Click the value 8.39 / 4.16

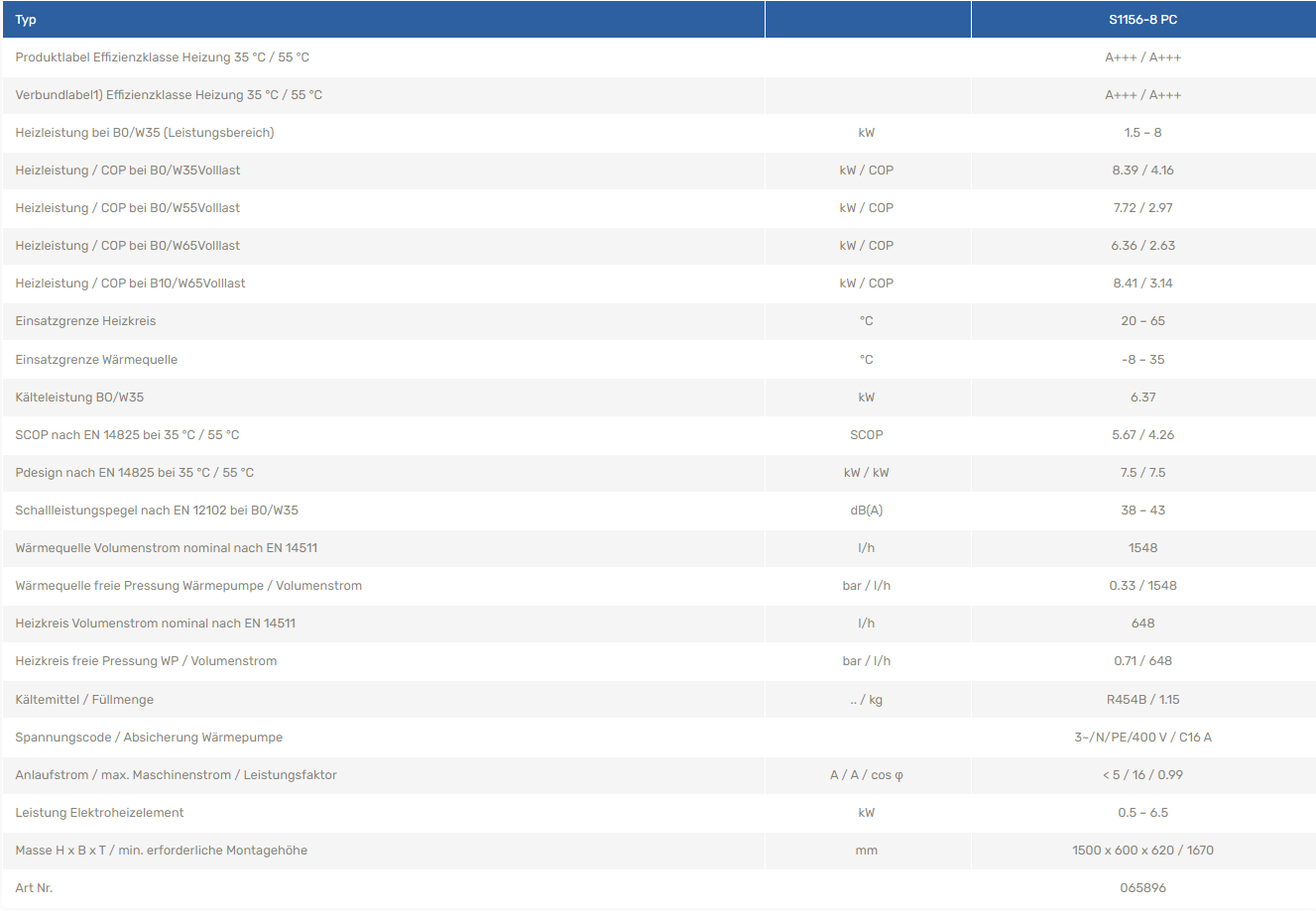pyautogui.click(x=1142, y=171)
